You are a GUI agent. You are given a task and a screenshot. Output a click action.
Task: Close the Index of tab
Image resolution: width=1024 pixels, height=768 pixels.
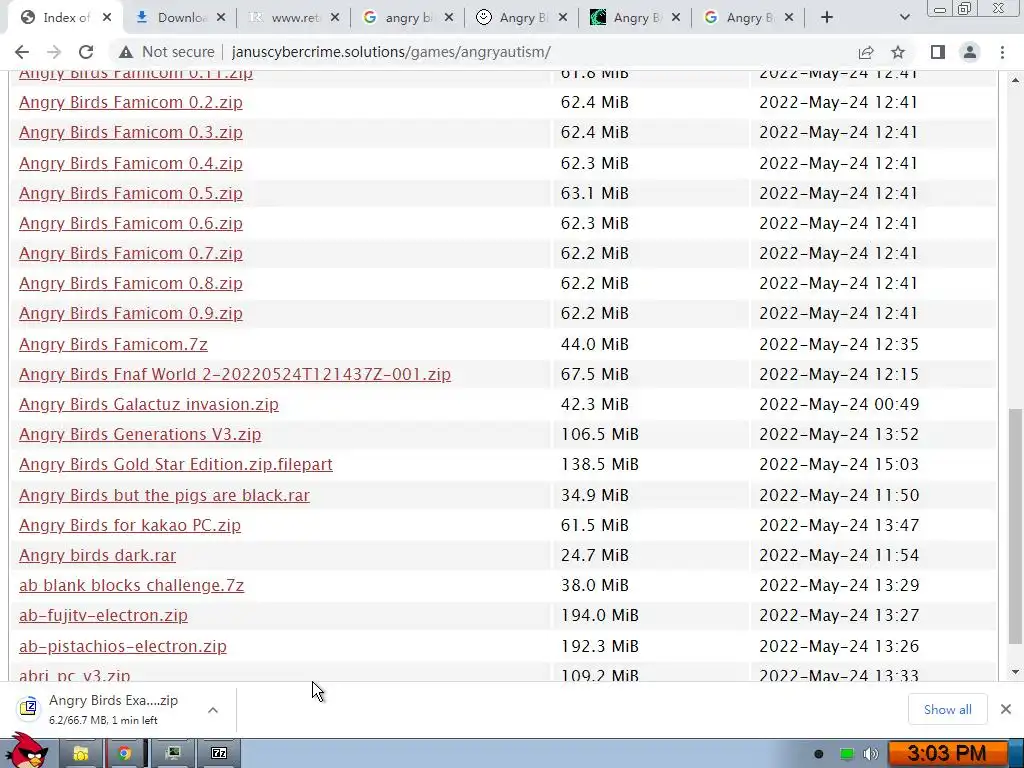107,18
